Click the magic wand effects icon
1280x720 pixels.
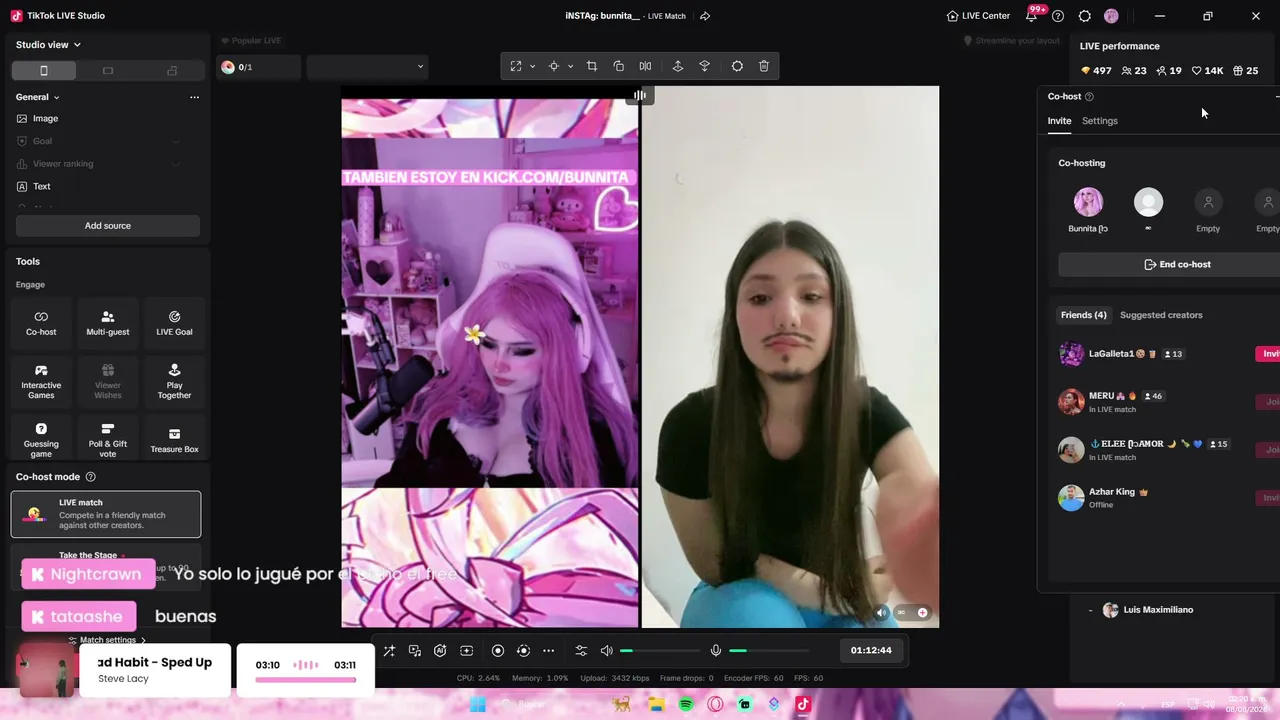click(x=389, y=651)
